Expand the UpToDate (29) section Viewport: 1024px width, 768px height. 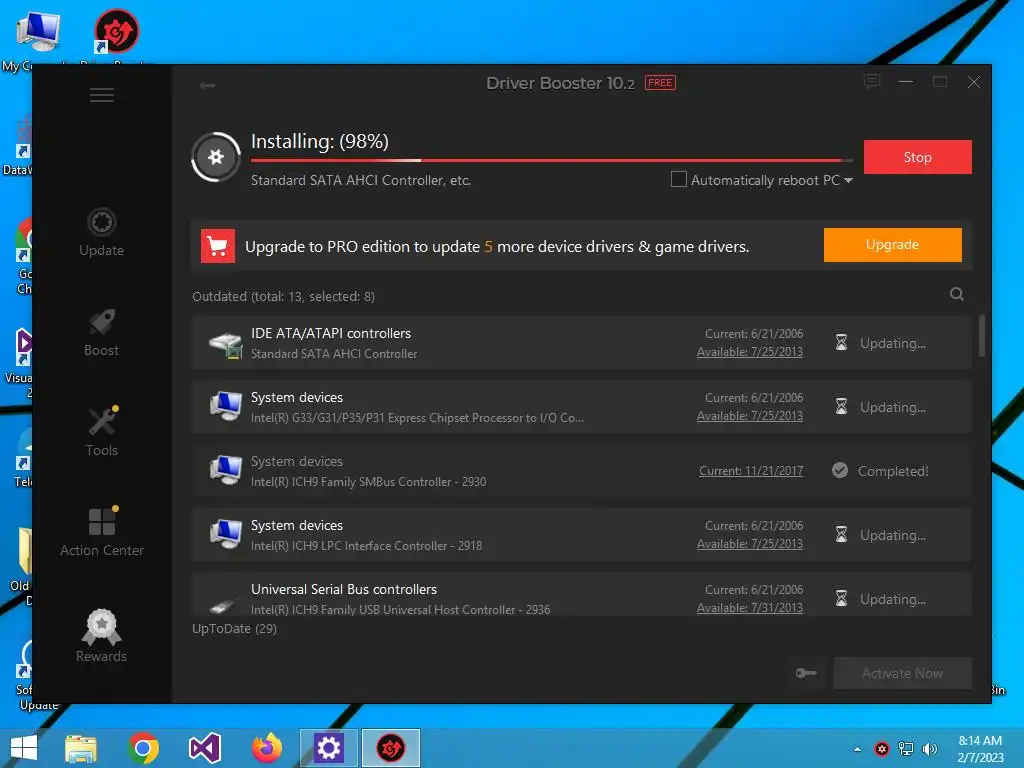[234, 628]
